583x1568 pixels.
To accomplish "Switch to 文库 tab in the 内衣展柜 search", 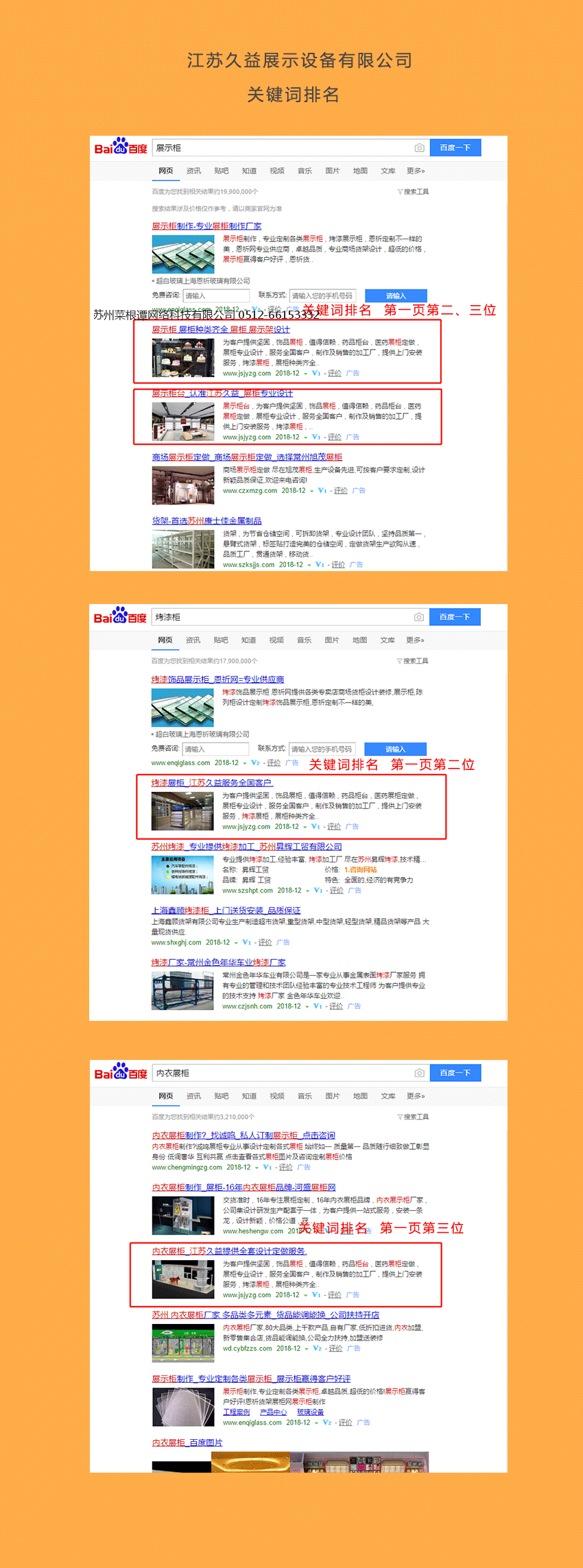I will [x=388, y=1096].
